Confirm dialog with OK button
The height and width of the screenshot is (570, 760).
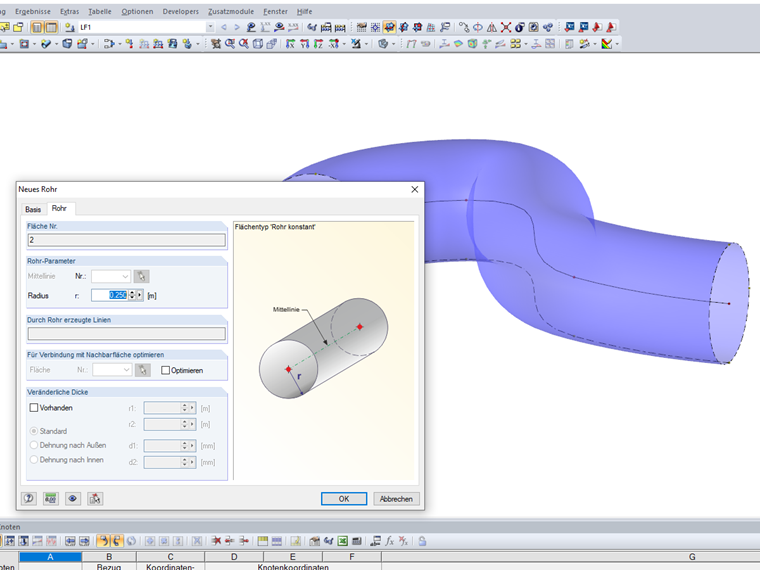344,499
